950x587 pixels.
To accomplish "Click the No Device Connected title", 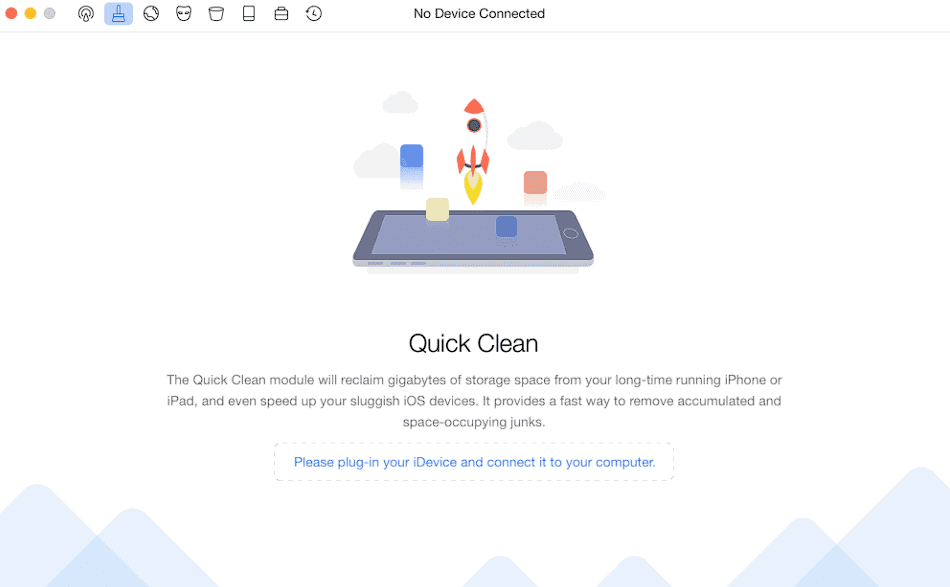I will pos(479,13).
